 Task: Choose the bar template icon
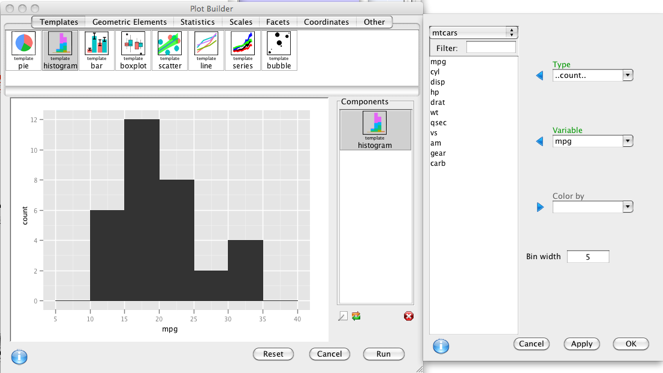click(96, 50)
